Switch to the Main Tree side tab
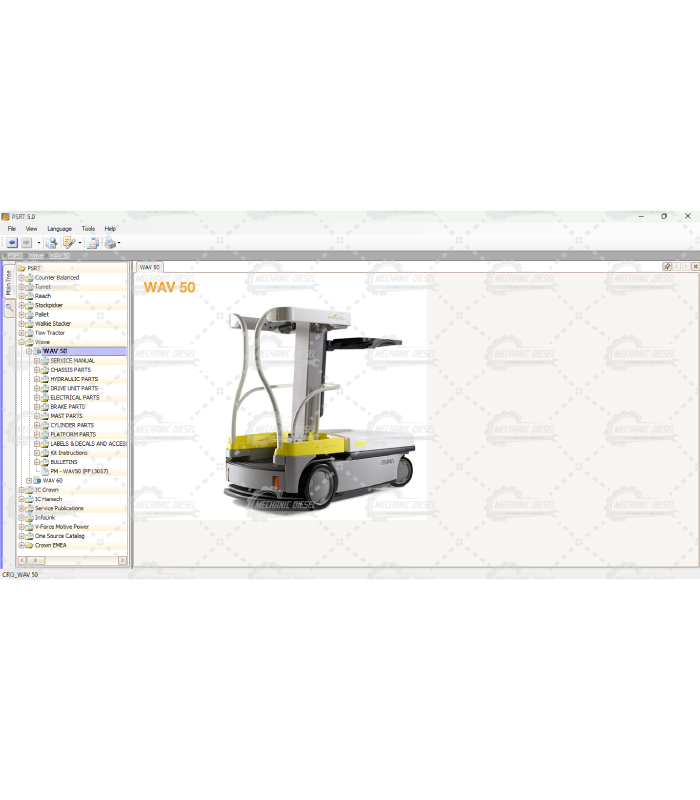Viewport: 700px width, 800px height. pyautogui.click(x=9, y=282)
